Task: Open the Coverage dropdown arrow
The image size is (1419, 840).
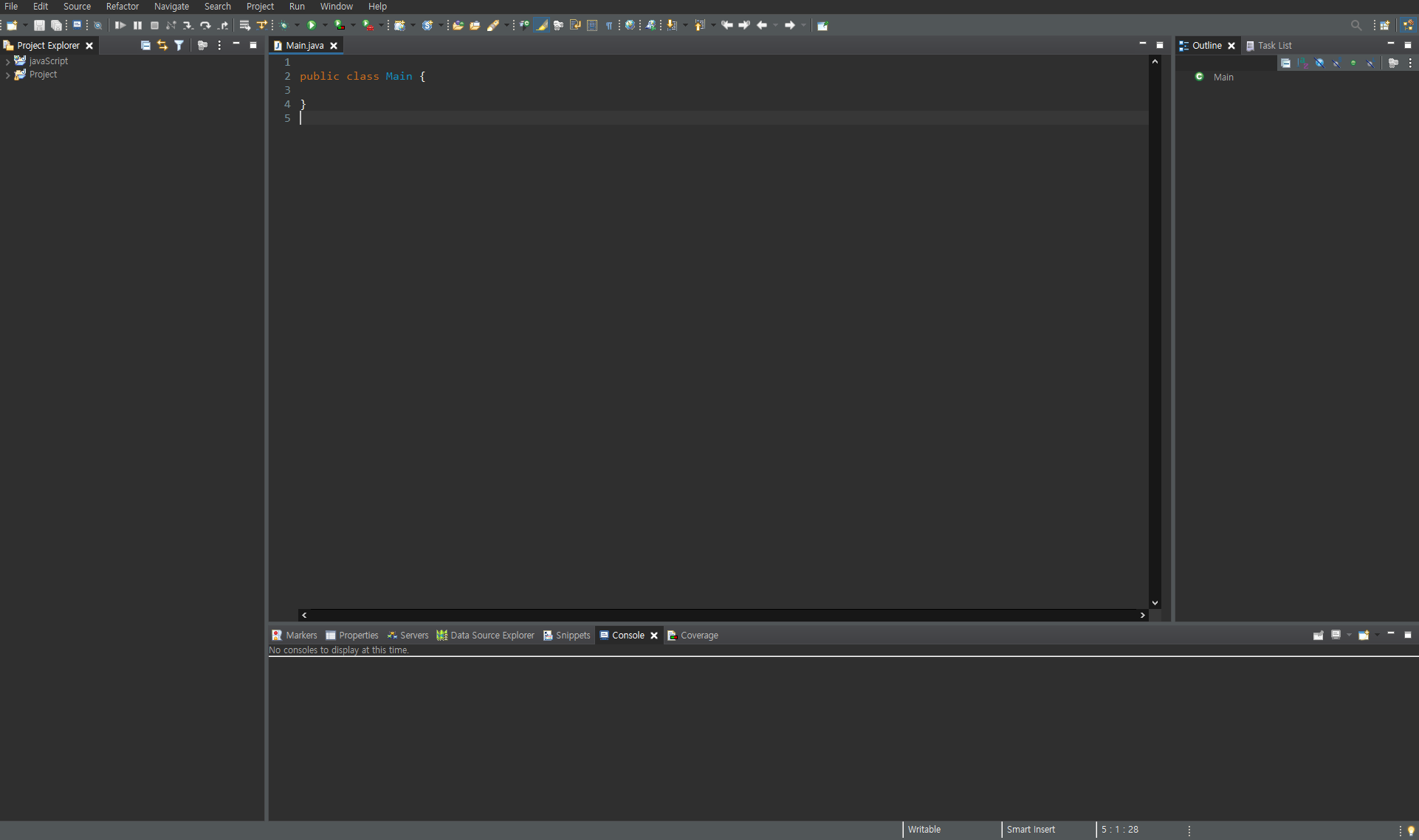Action: (353, 25)
